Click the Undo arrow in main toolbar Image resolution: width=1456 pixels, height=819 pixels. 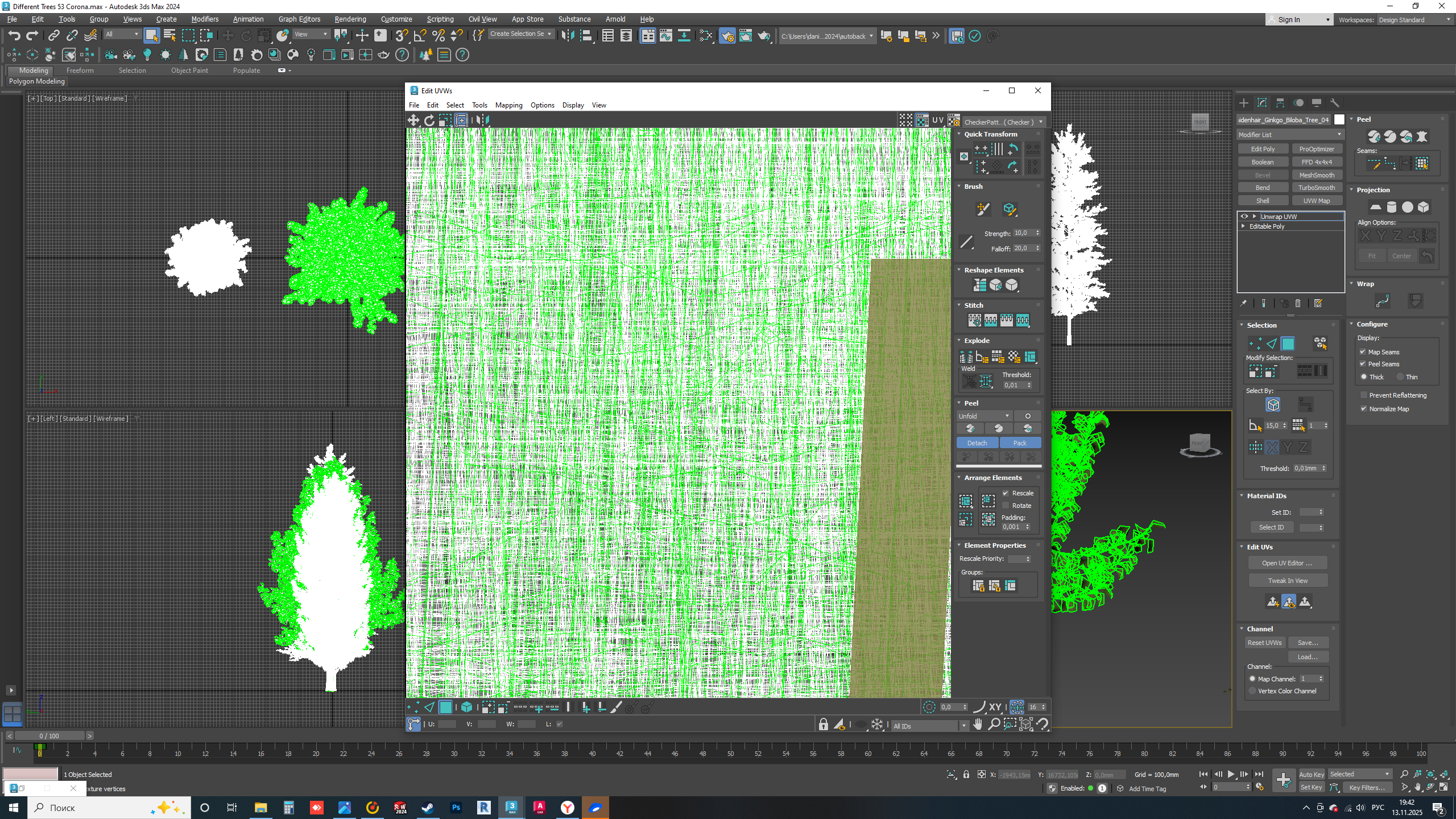[x=14, y=36]
